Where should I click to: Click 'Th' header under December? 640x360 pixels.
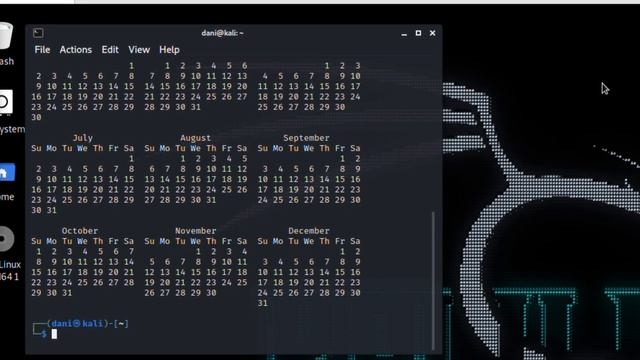tap(324, 241)
